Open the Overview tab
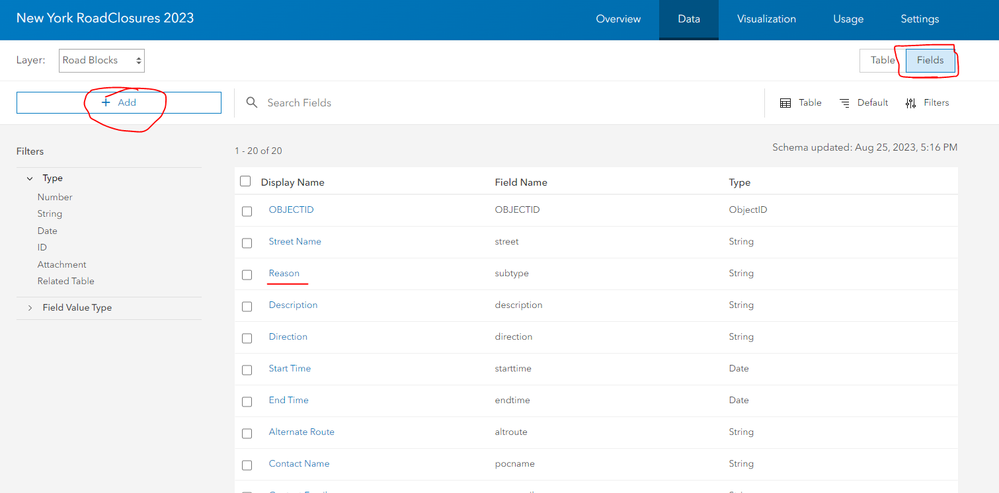Screen dimensions: 999x493 point(618,19)
